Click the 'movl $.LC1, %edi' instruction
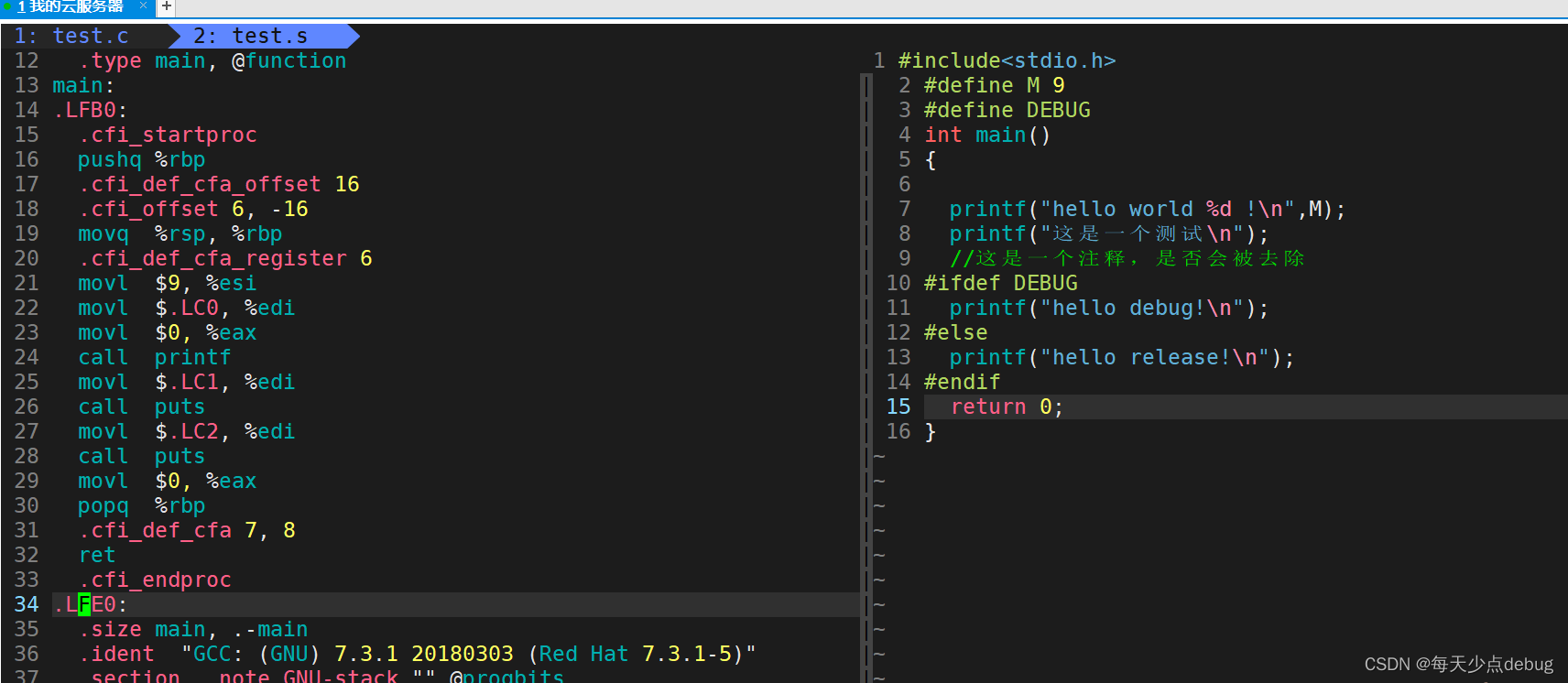This screenshot has width=1568, height=683. pos(186,382)
